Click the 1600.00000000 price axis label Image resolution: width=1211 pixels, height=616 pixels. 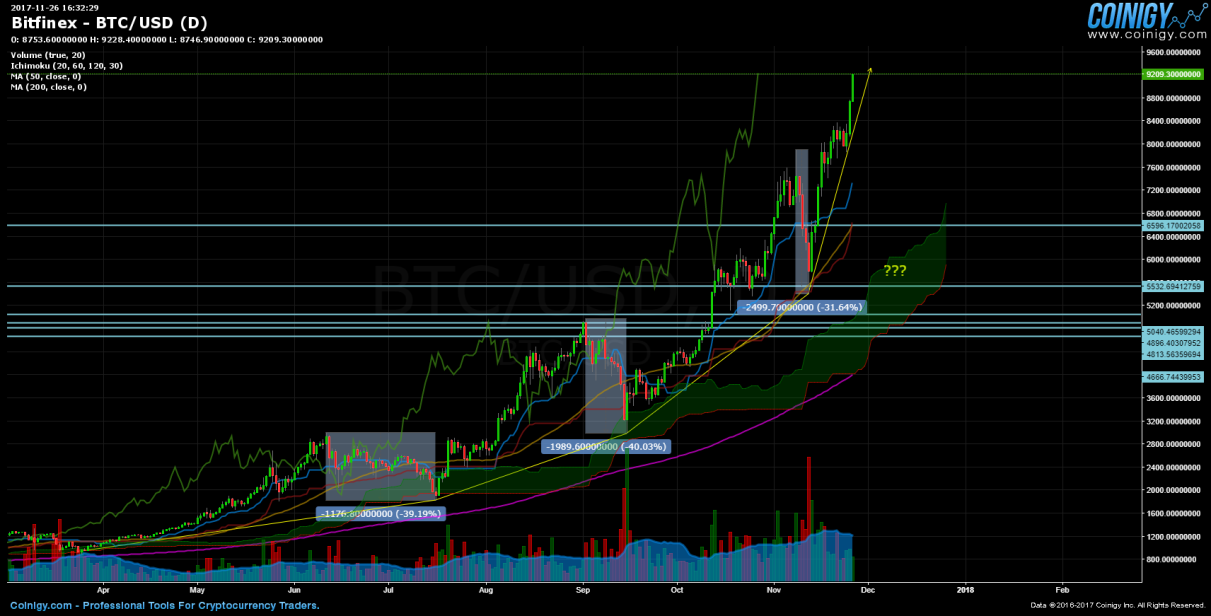point(1174,513)
